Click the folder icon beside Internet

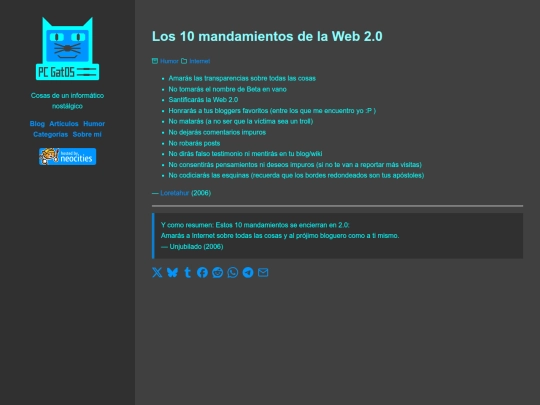coord(184,61)
